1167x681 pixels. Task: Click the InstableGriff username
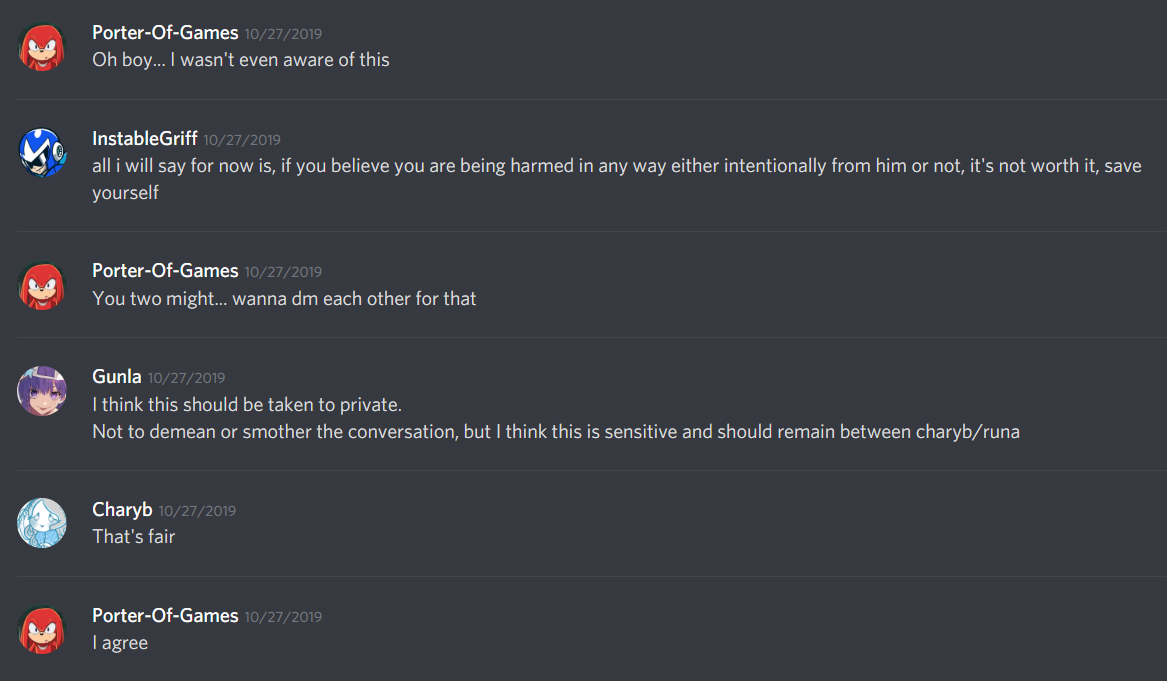tap(144, 139)
